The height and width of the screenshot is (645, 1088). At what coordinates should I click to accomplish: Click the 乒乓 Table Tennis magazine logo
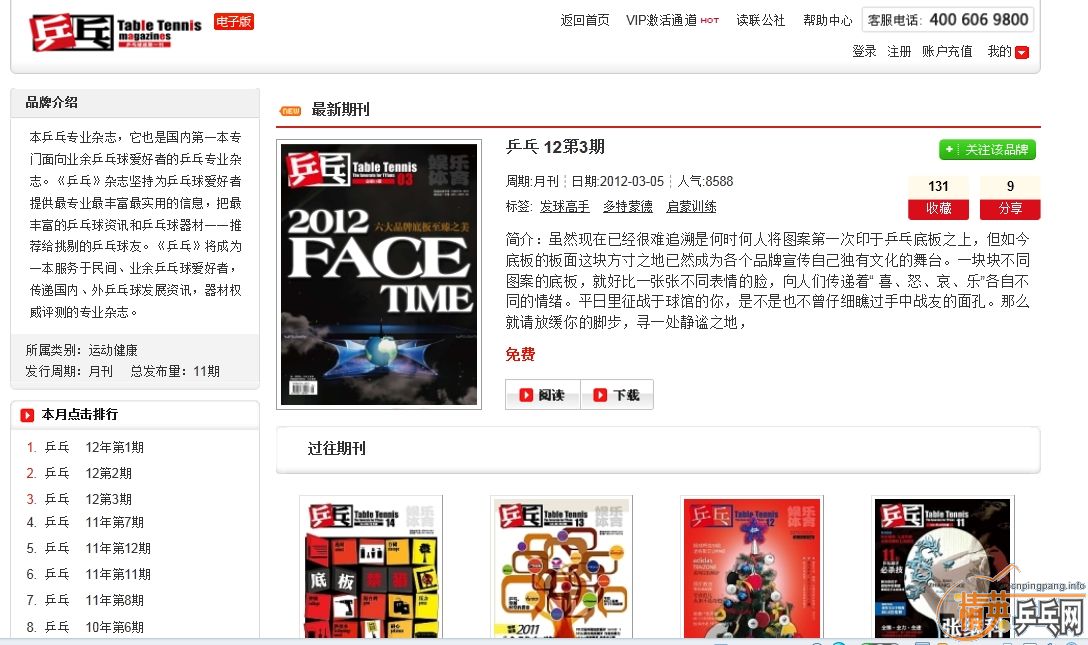tap(115, 32)
